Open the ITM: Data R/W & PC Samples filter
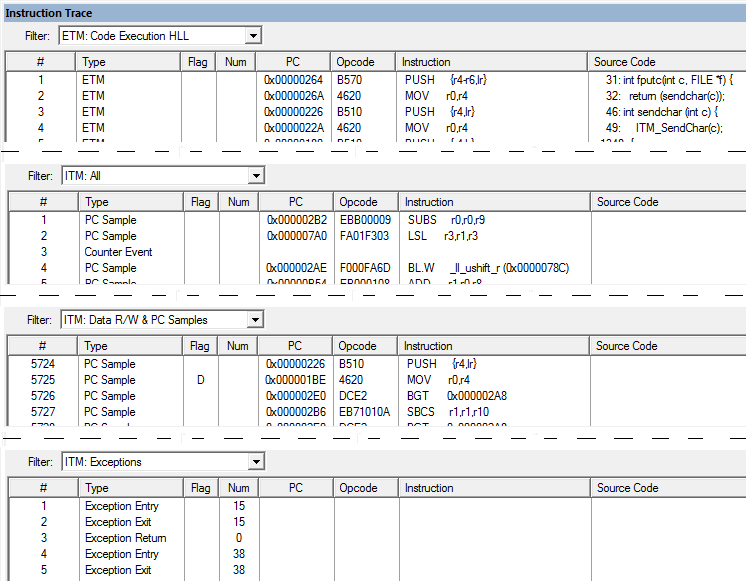This screenshot has height=581, width=746. tap(256, 320)
